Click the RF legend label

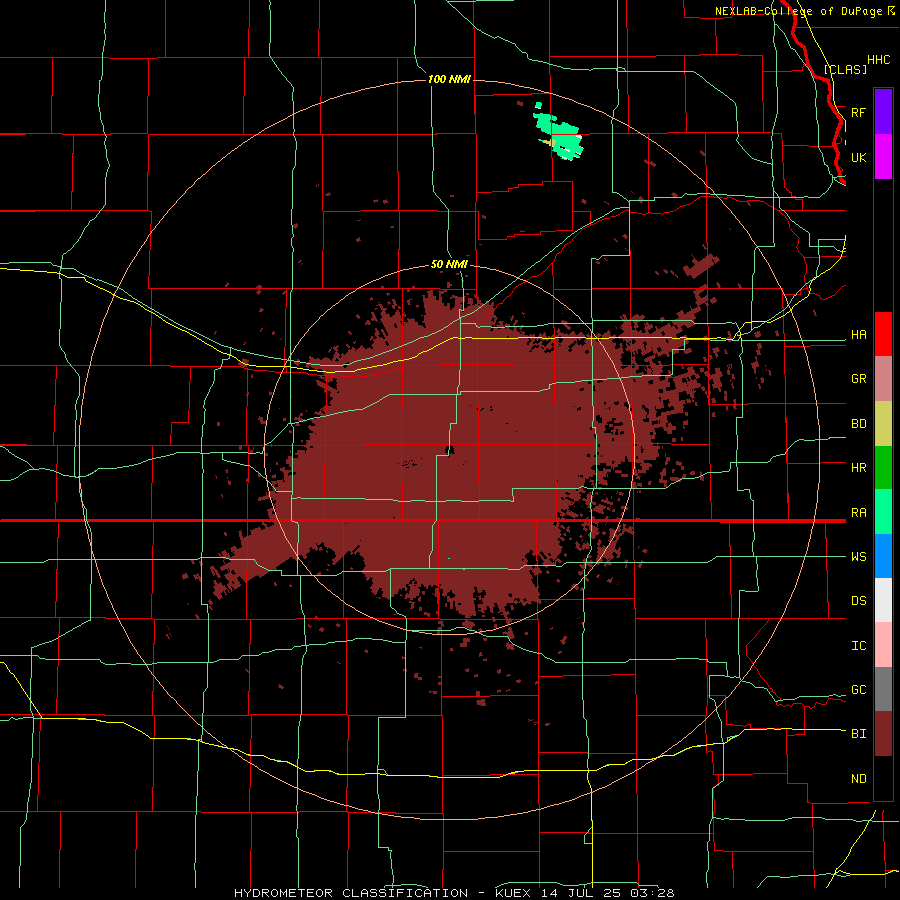click(x=858, y=112)
